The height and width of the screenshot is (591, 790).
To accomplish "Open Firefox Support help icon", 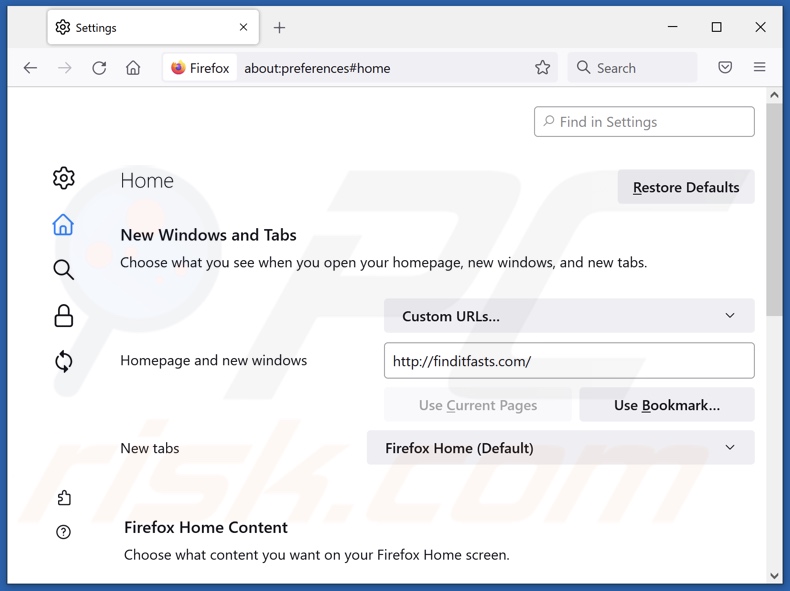I will pos(64,532).
